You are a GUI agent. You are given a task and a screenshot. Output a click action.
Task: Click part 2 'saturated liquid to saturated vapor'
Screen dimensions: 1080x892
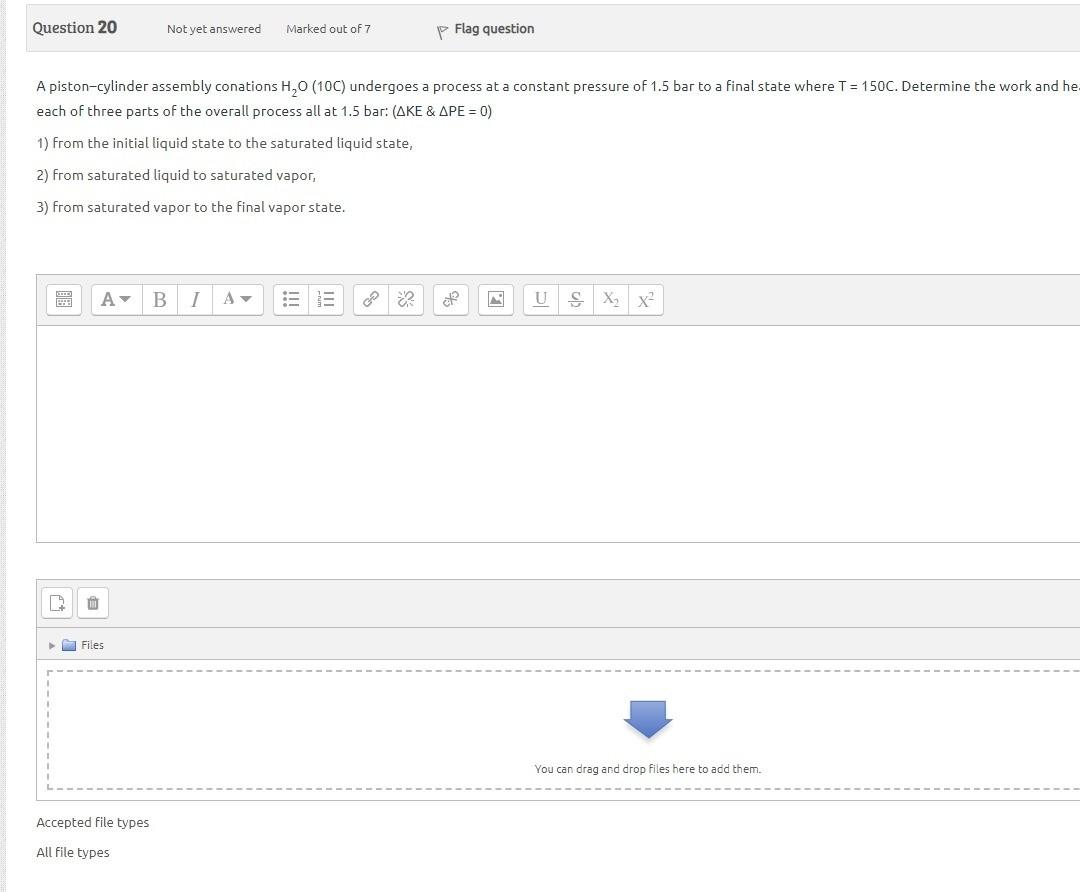[x=176, y=175]
